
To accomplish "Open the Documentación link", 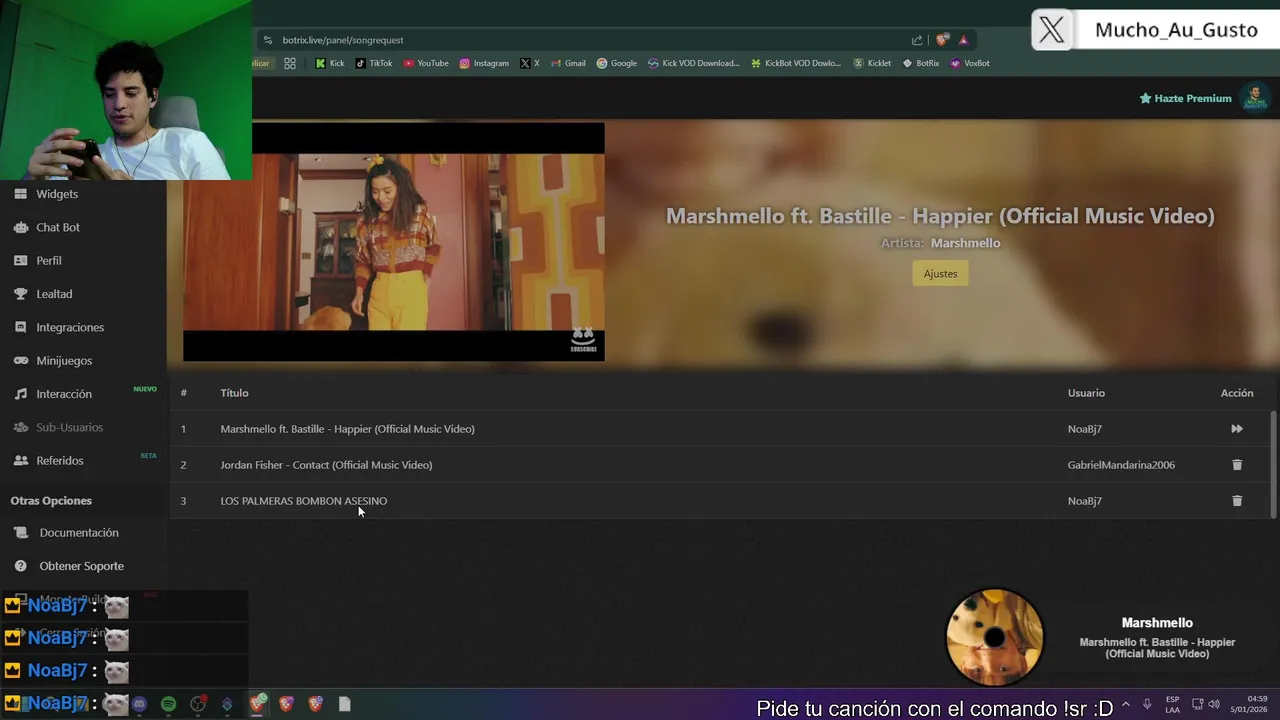I will tap(79, 533).
